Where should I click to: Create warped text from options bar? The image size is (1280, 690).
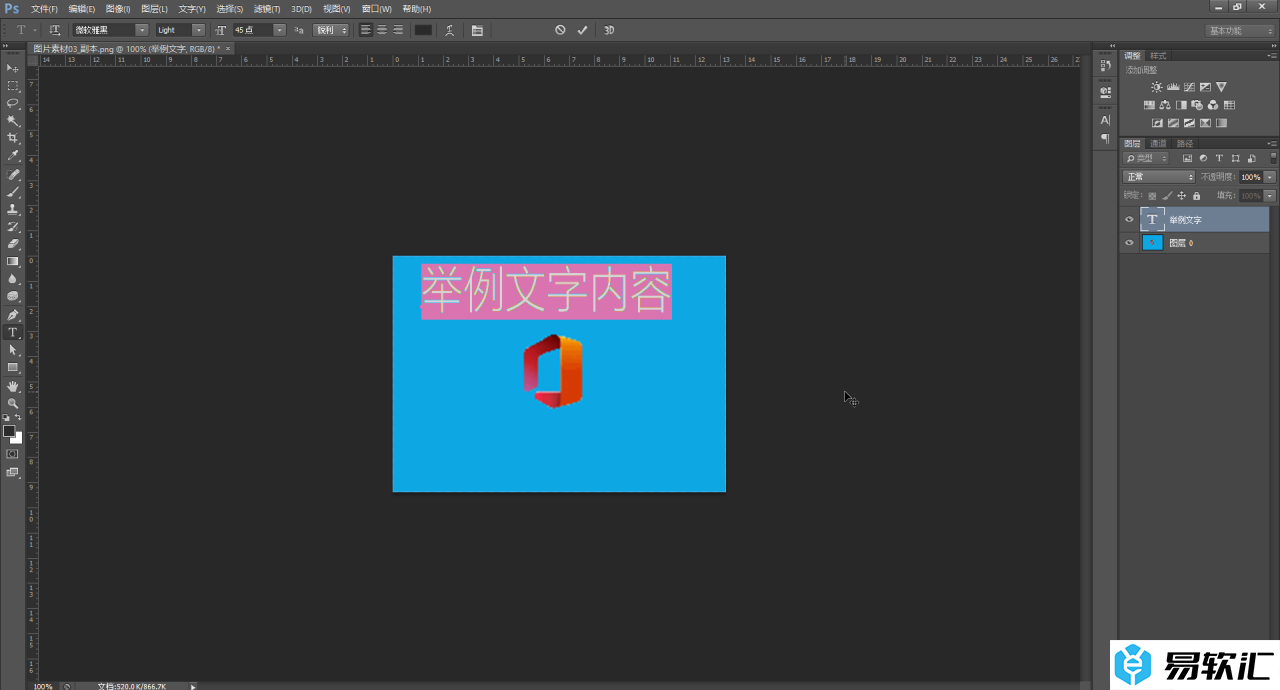pos(451,30)
